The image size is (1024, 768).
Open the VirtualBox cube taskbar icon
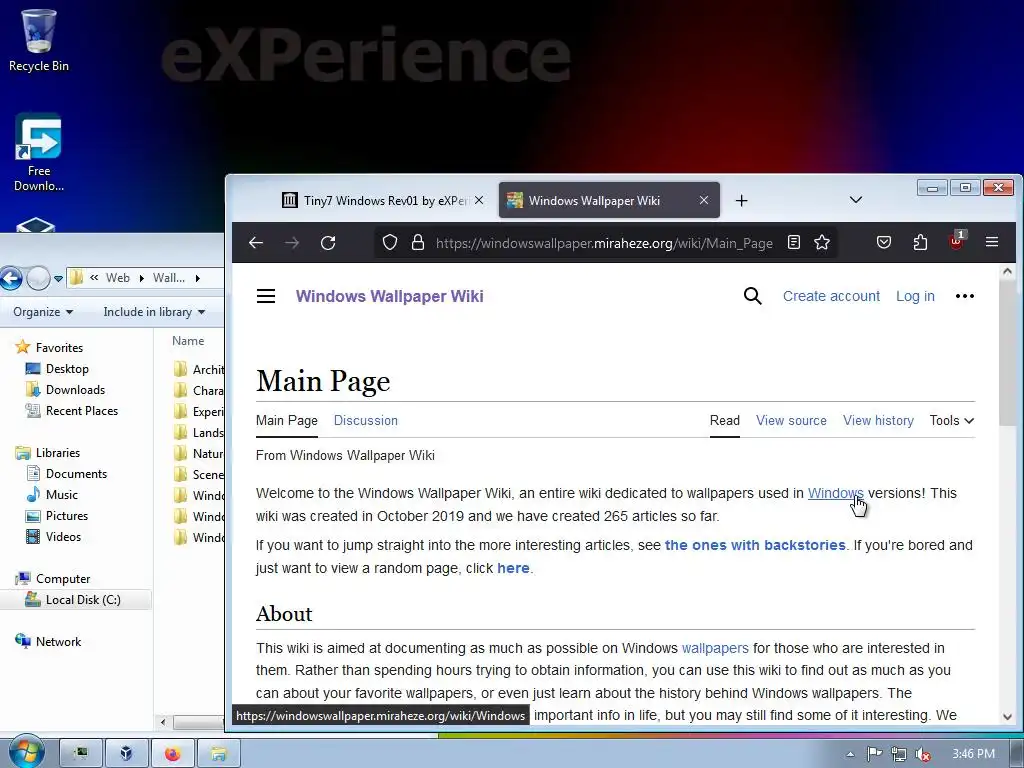[x=126, y=754]
